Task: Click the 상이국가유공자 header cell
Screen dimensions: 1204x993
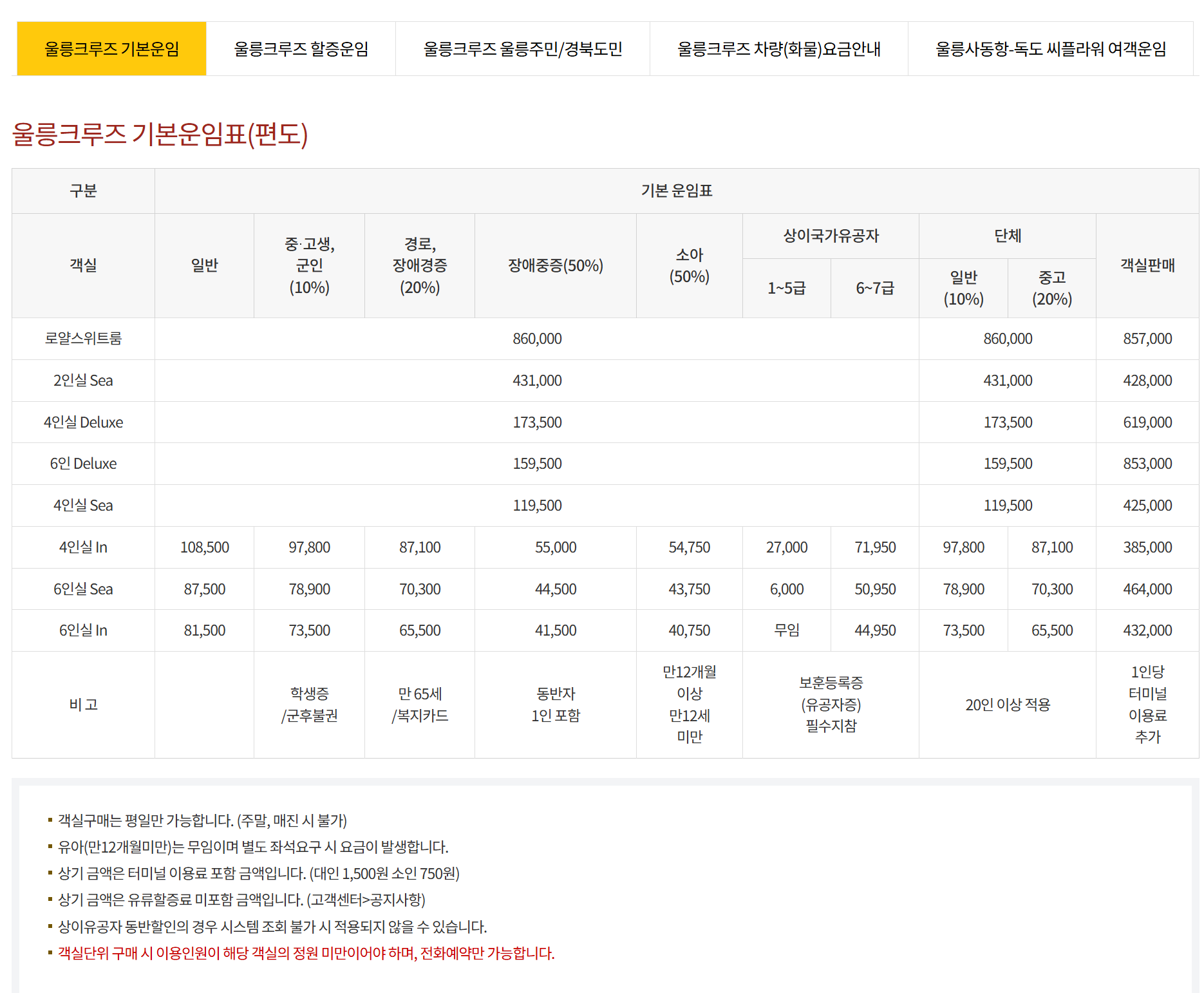Action: 831,236
